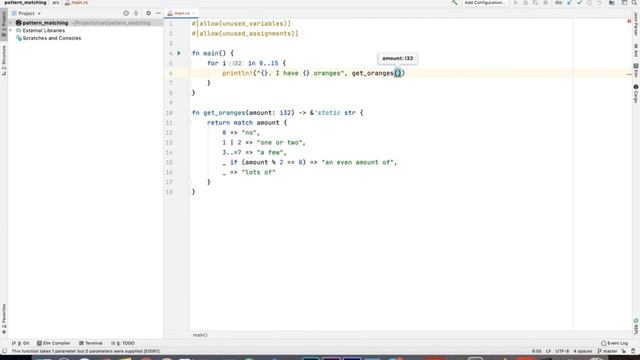Hide the Project panel with minus icon
This screenshot has width=640, height=360.
[x=158, y=13]
